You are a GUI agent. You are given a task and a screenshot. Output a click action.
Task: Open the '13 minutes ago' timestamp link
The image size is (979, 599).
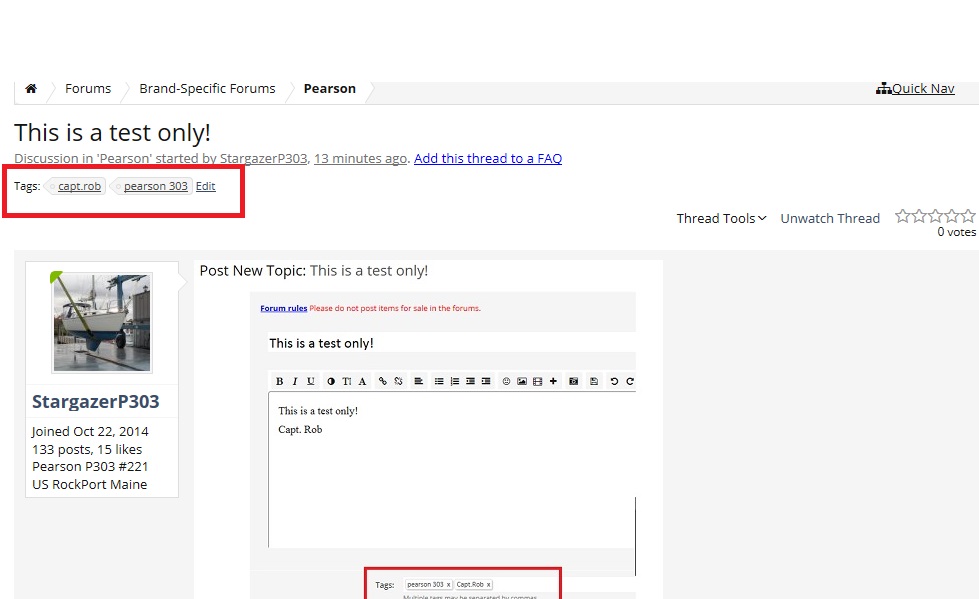[360, 159]
